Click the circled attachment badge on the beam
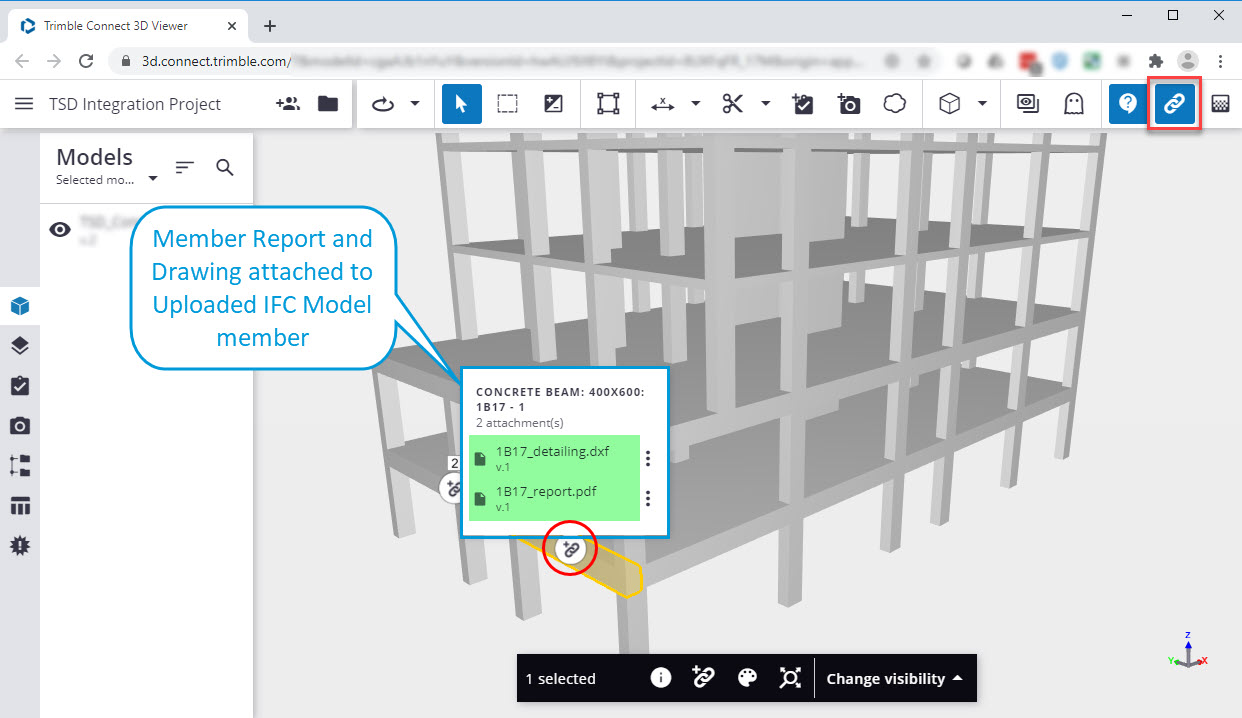 [570, 548]
